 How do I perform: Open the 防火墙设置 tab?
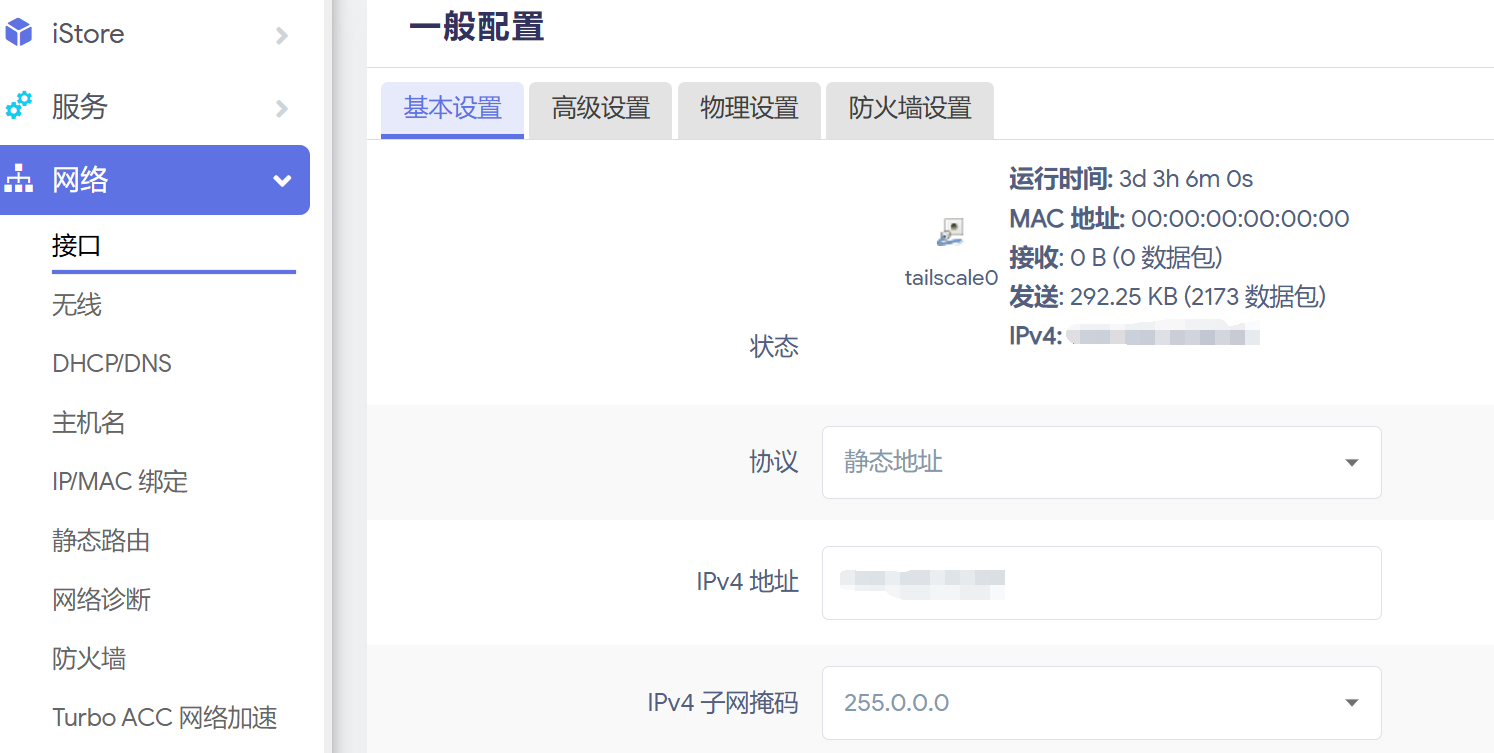pos(910,108)
